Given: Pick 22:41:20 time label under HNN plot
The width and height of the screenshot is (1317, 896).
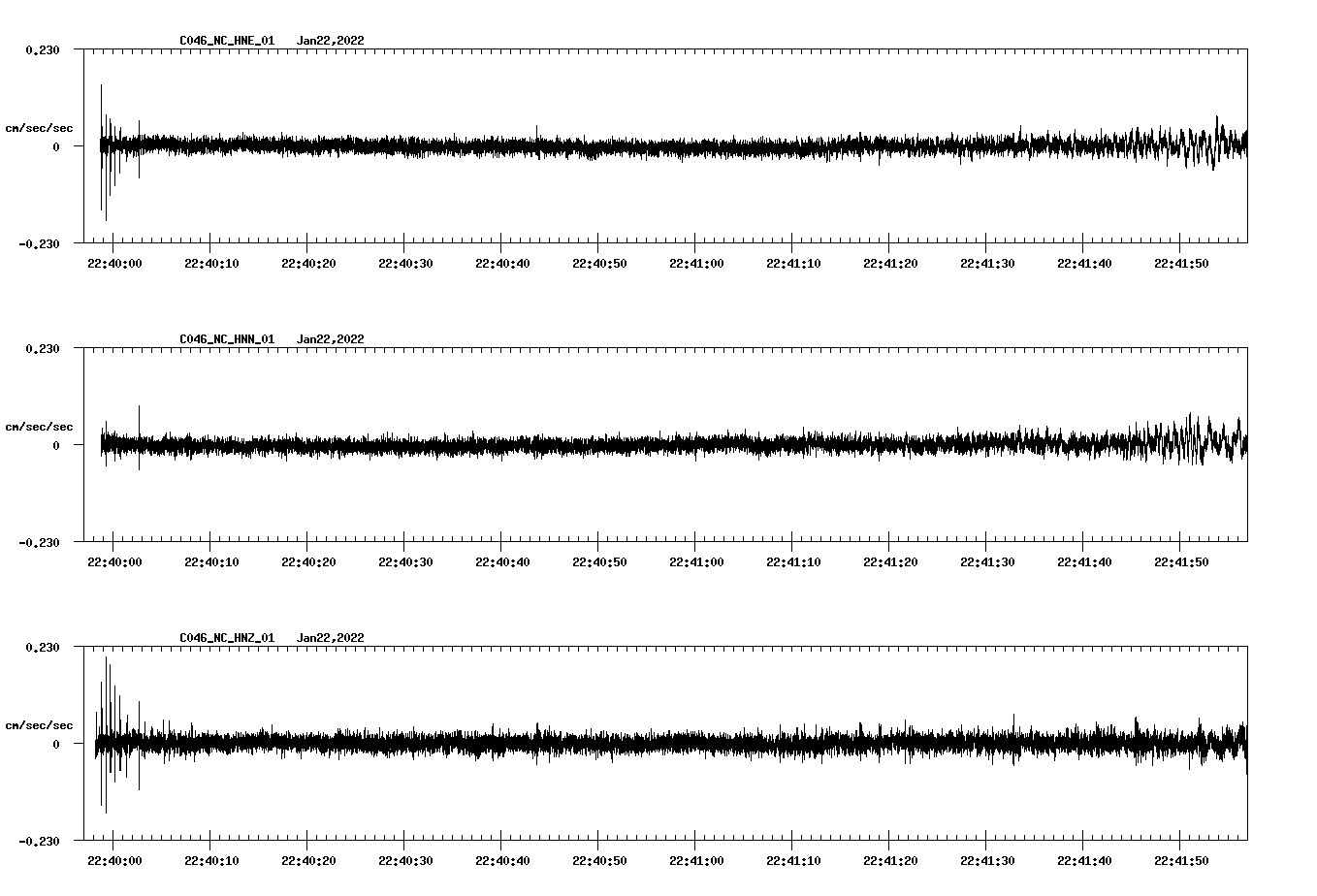Looking at the screenshot, I should click(890, 562).
